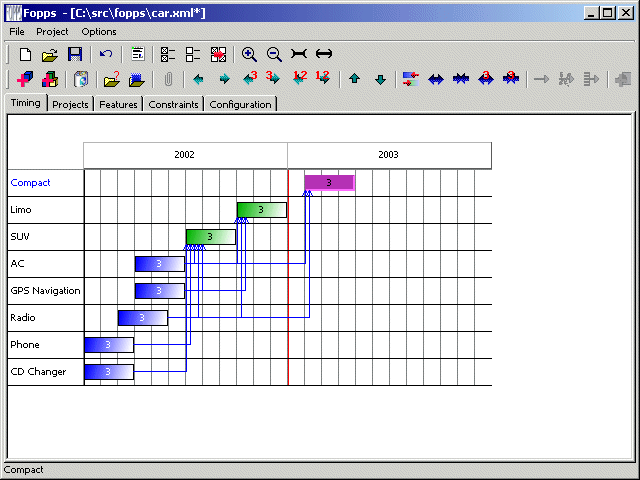Image resolution: width=640 pixels, height=480 pixels.
Task: Click the swap bars icon with red arrows
Action: (x=411, y=79)
